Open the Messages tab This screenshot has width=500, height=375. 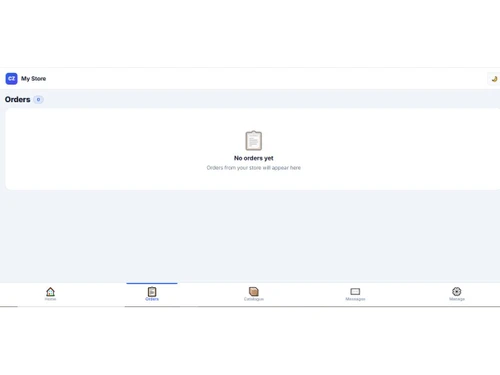[x=355, y=294]
